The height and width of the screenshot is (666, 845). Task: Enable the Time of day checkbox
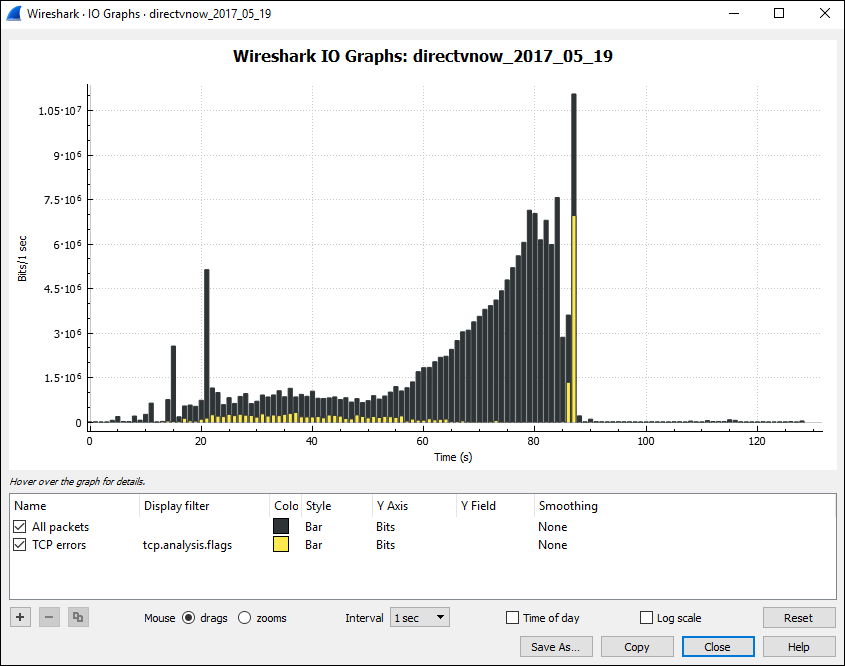pos(512,618)
